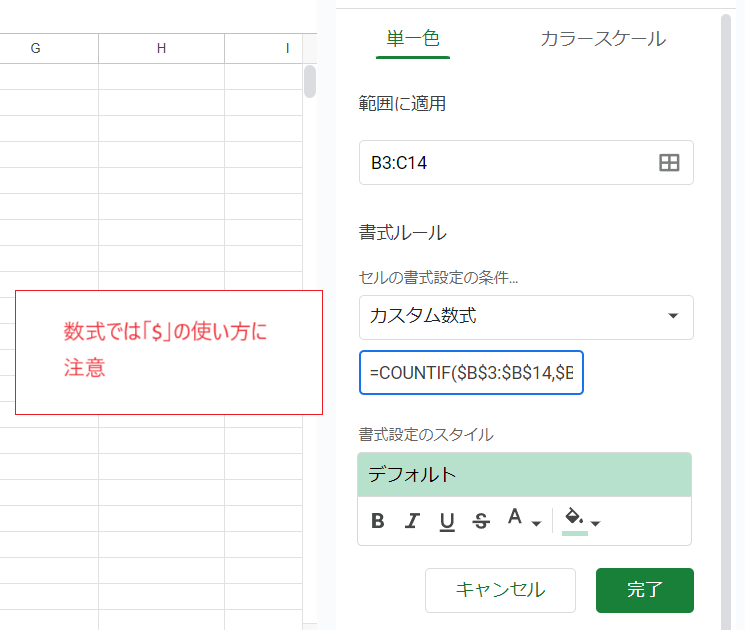Open the text color picker
The width and height of the screenshot is (745, 630).
[x=515, y=516]
